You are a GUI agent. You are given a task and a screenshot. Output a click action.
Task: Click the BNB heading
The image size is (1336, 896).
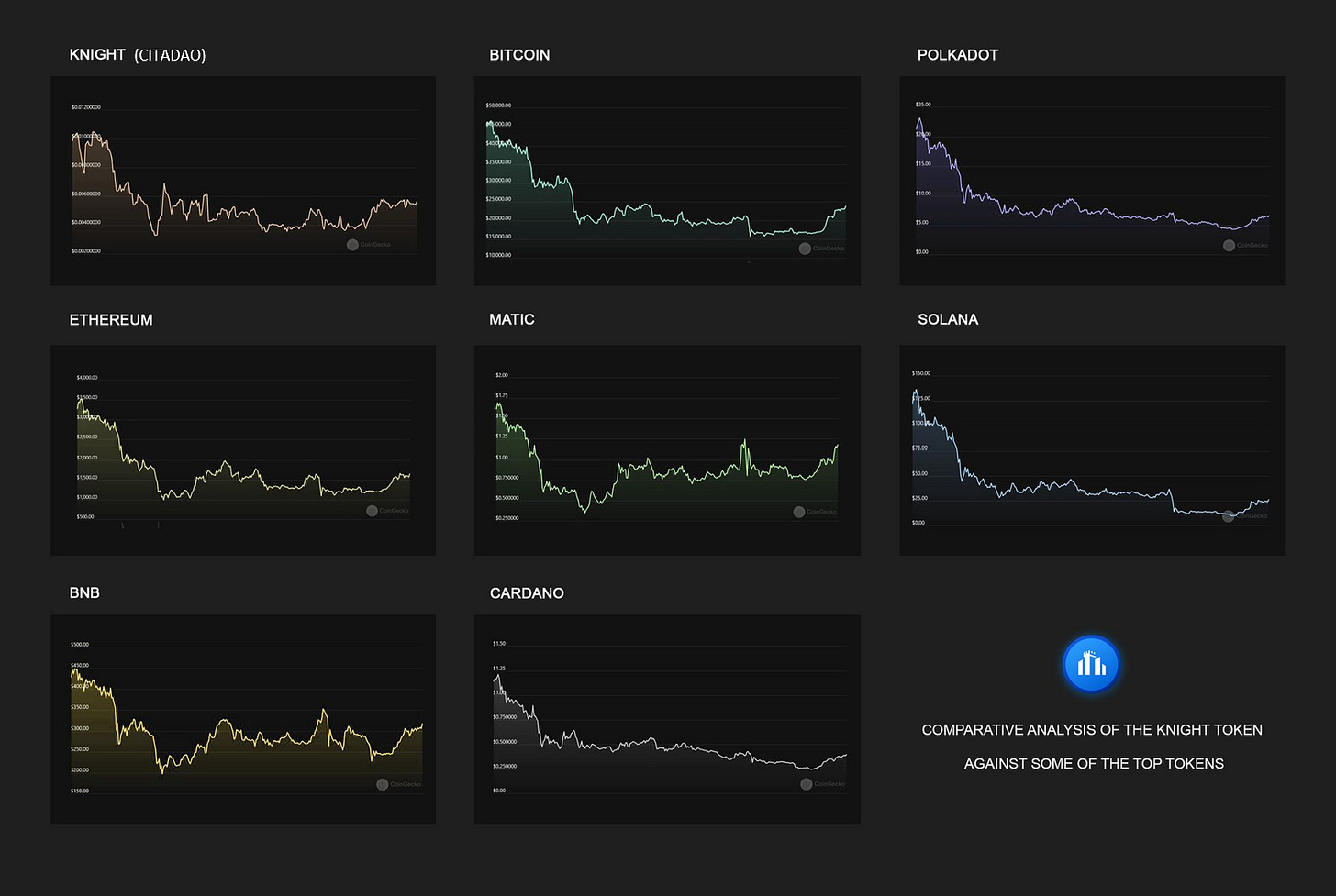[84, 592]
